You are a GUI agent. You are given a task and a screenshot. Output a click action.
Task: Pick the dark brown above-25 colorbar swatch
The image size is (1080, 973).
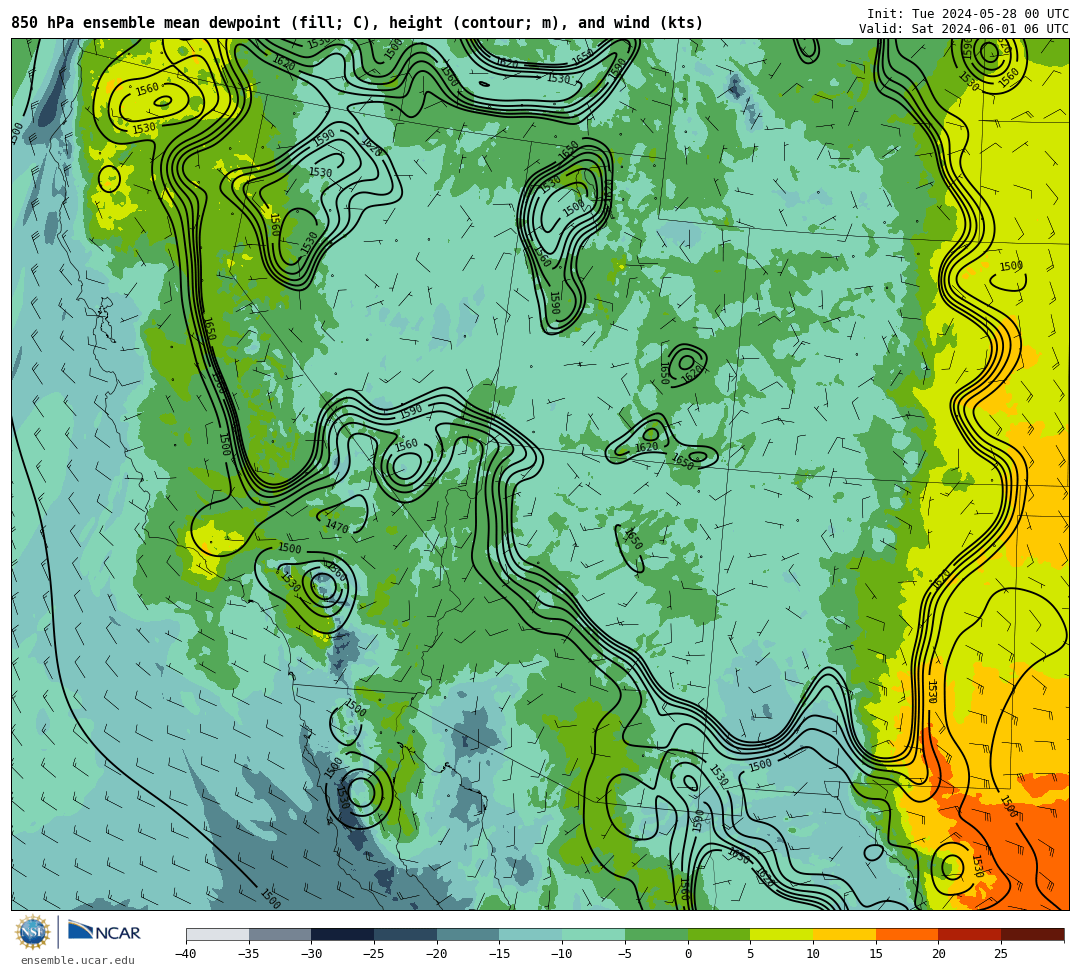(1032, 934)
